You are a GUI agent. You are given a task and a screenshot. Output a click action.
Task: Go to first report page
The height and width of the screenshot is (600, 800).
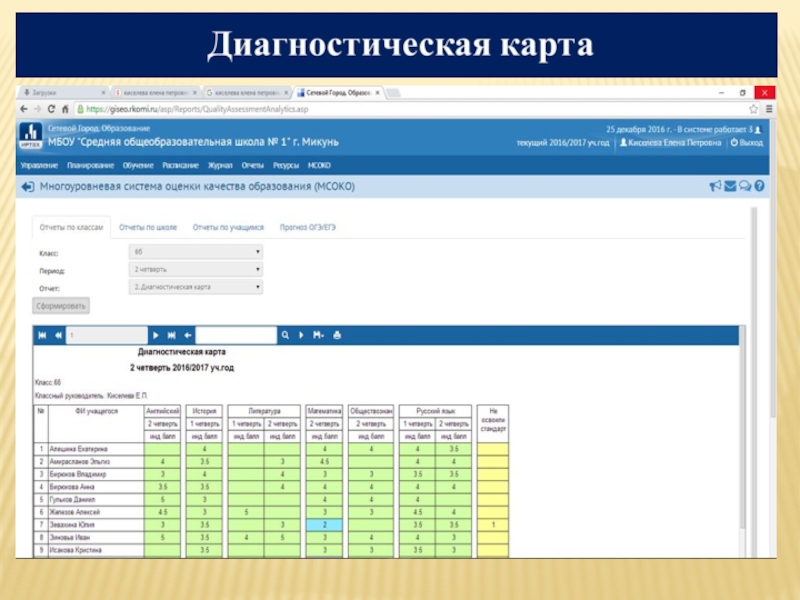point(43,335)
